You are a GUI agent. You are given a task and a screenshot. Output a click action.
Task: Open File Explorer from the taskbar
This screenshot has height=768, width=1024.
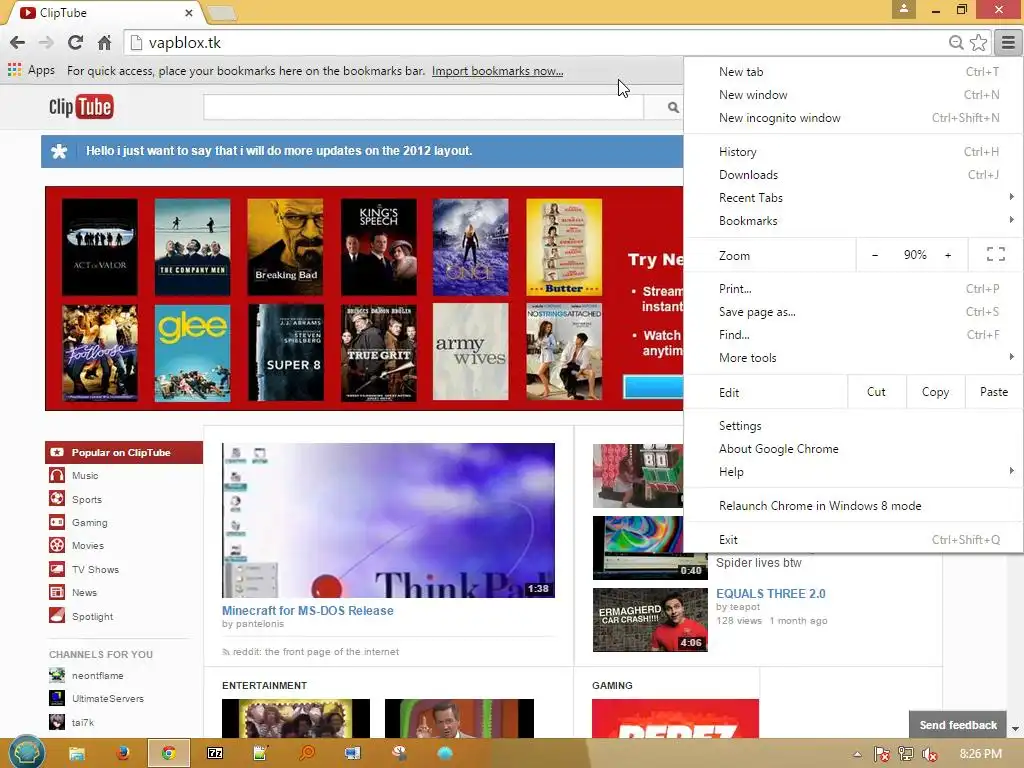point(76,753)
